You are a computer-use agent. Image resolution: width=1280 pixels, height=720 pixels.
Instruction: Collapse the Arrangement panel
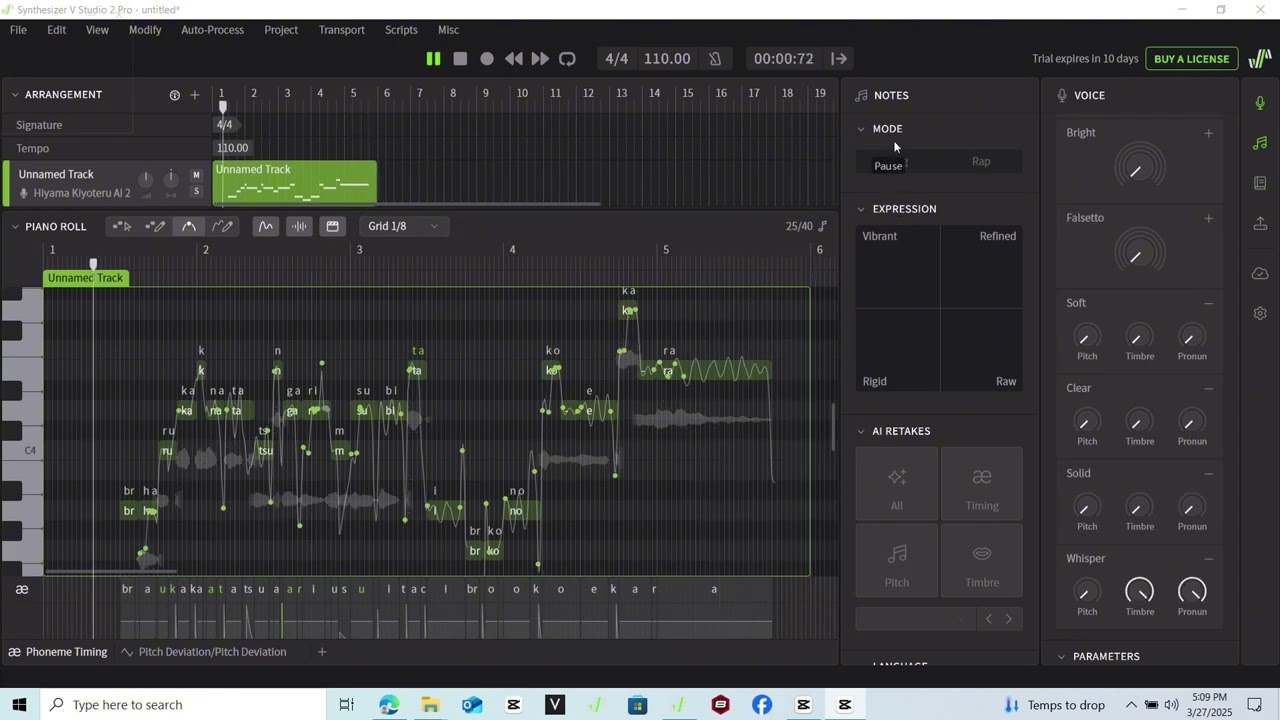click(x=15, y=95)
